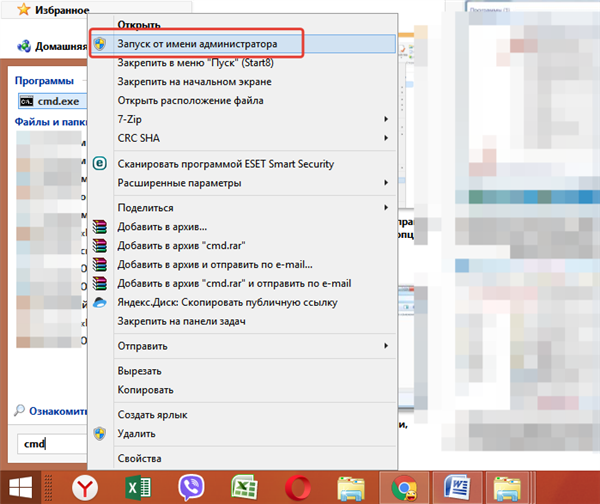Open the Поделиться menu entry
This screenshot has width=600, height=504.
243,207
